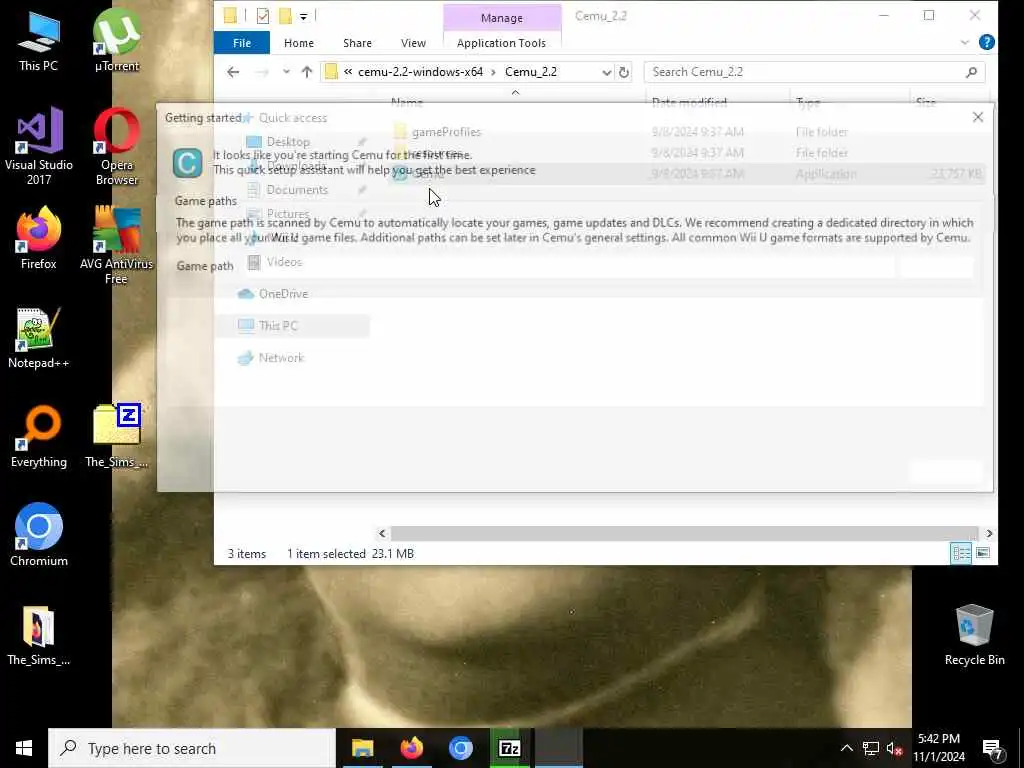Switch Explorer to details view icon
The image size is (1024, 768).
pos(961,553)
